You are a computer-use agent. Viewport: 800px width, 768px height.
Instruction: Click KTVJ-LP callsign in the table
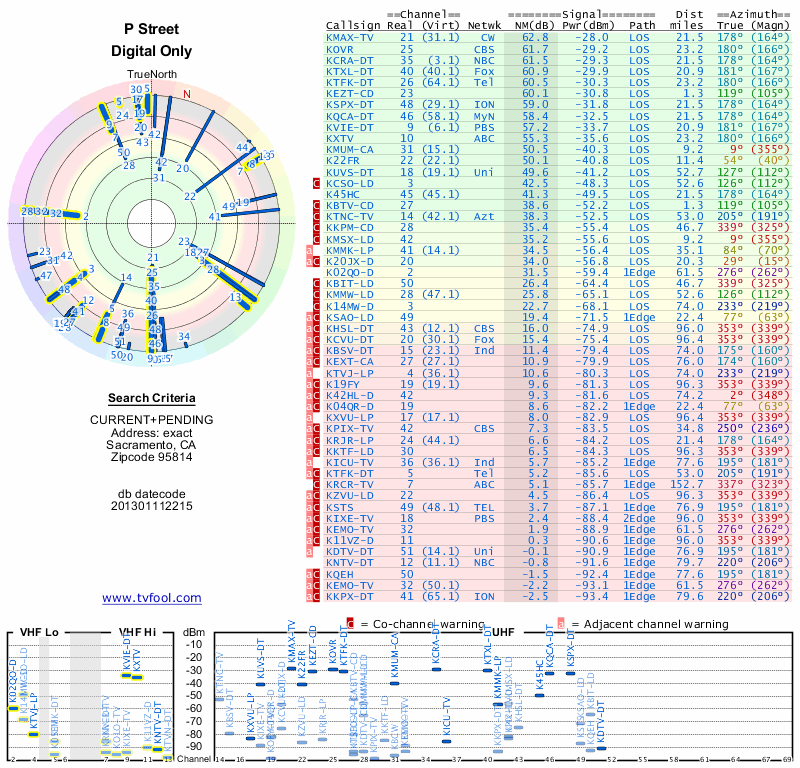(x=349, y=374)
